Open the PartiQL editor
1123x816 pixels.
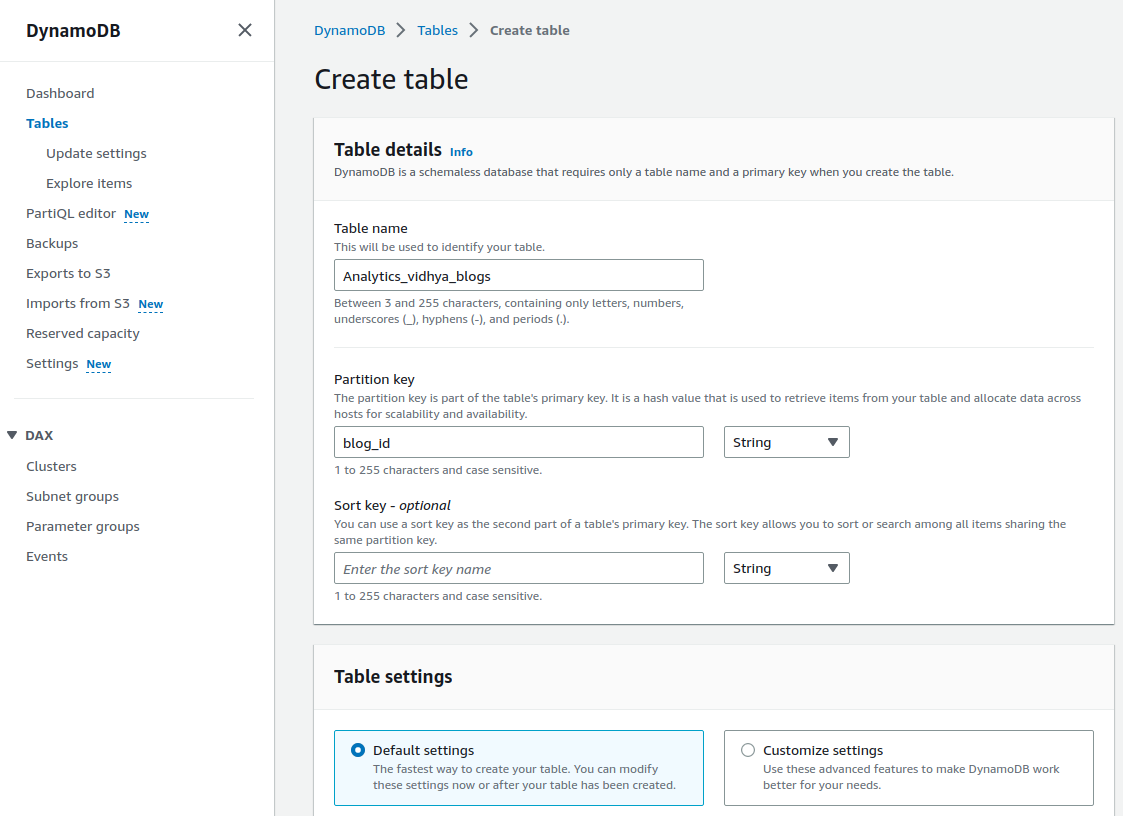click(71, 213)
